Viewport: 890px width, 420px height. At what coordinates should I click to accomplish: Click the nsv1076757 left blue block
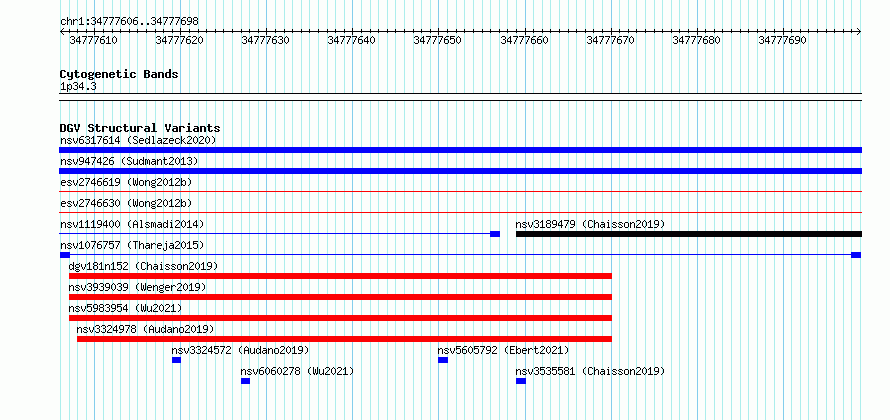(x=65, y=255)
